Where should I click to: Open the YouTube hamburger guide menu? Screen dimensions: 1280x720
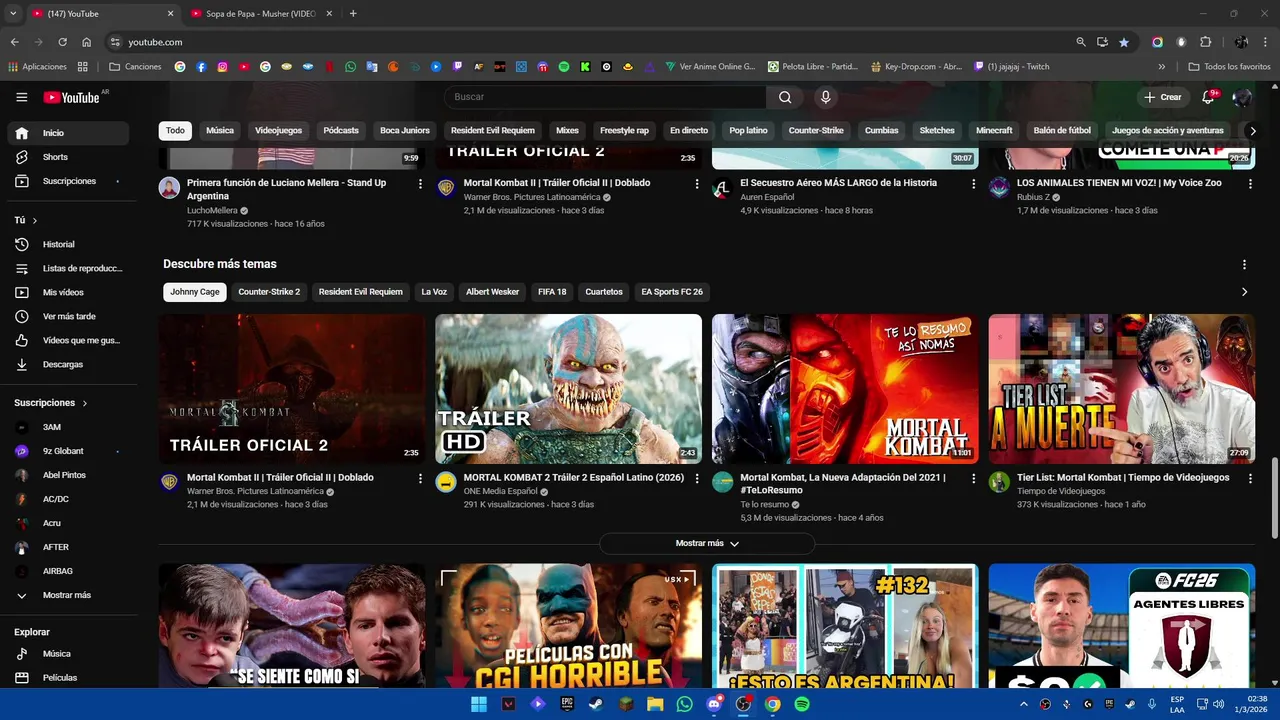pos(21,97)
